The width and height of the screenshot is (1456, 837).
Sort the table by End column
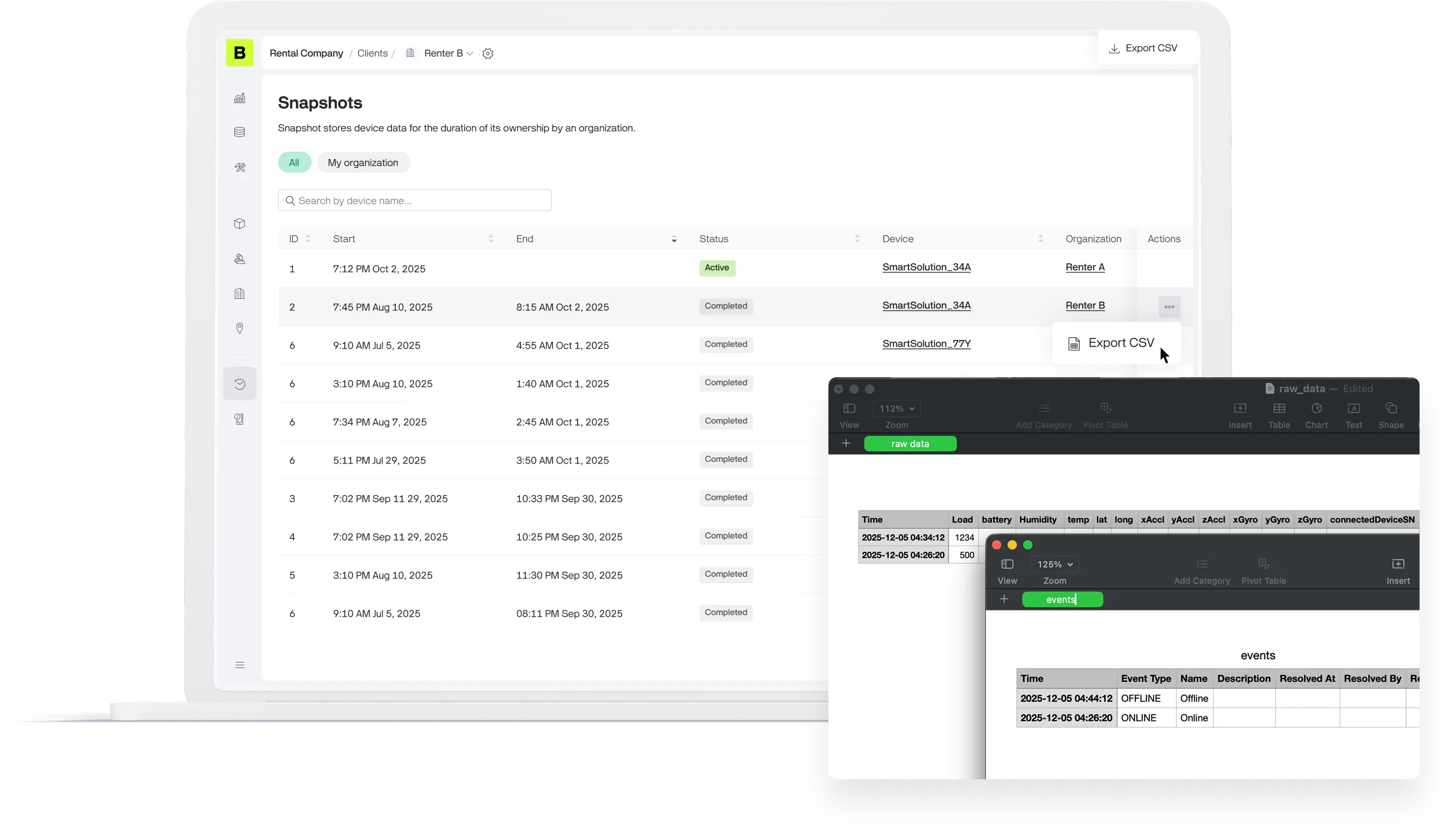click(x=674, y=239)
